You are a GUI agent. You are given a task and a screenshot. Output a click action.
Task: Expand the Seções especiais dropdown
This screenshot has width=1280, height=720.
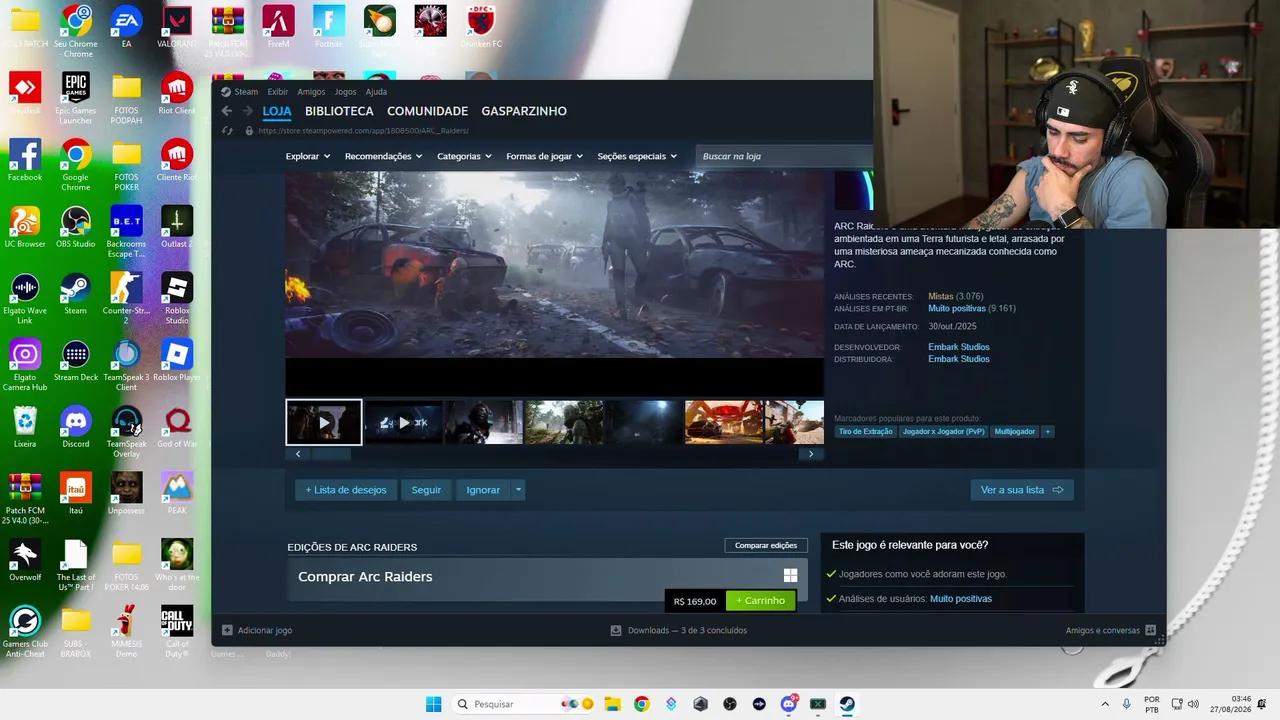[x=637, y=156]
